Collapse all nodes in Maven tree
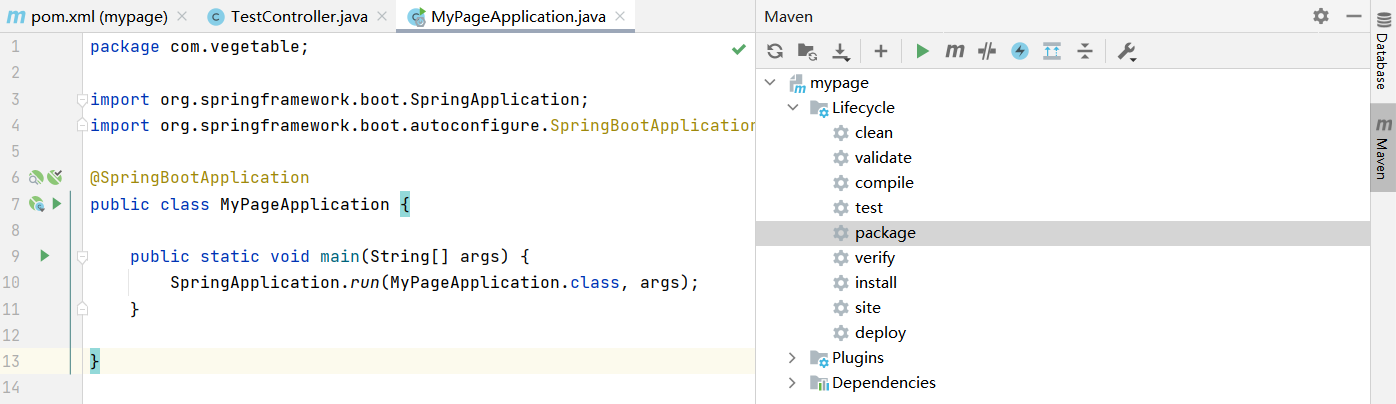This screenshot has width=1396, height=404. tap(1085, 51)
